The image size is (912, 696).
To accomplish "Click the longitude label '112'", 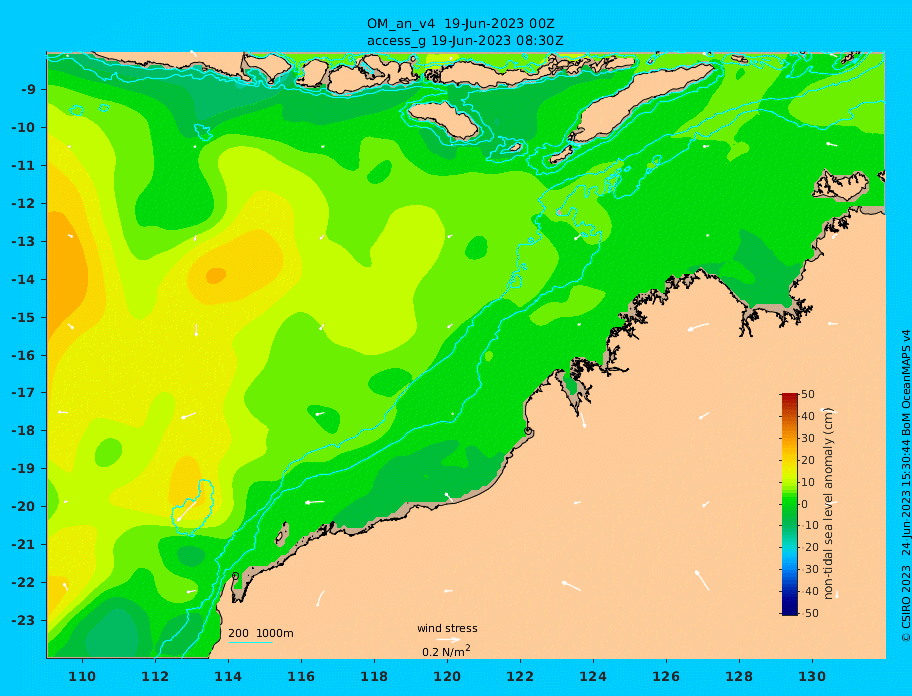I will (155, 676).
